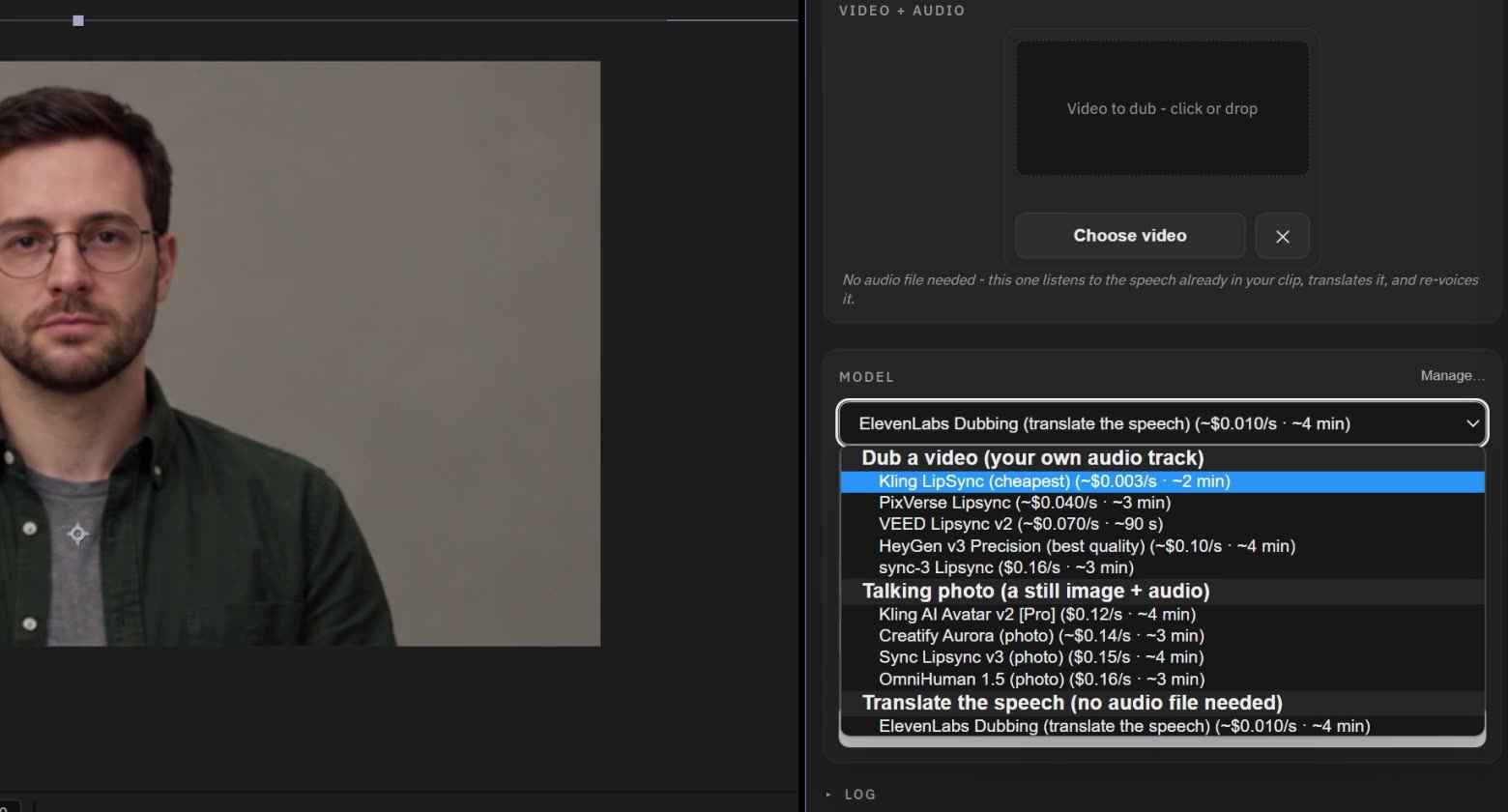The image size is (1508, 812).
Task: Select sync-3 Lipsync model
Action: [x=1162, y=567]
